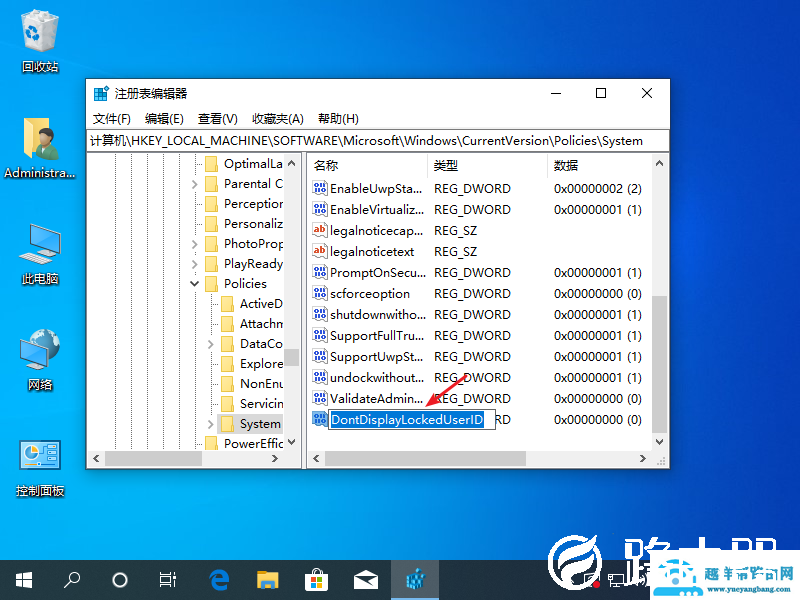Click tree pane horizontal scroll-right arrow

pyautogui.click(x=275, y=459)
